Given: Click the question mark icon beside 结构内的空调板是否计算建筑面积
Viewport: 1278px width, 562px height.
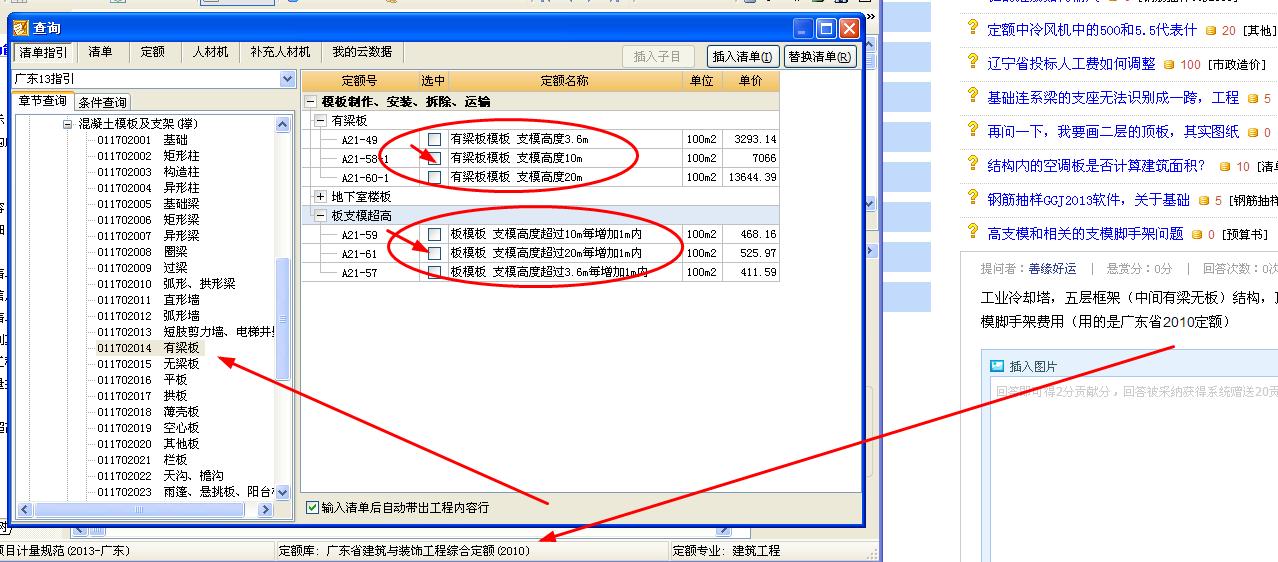Looking at the screenshot, I should tap(972, 164).
